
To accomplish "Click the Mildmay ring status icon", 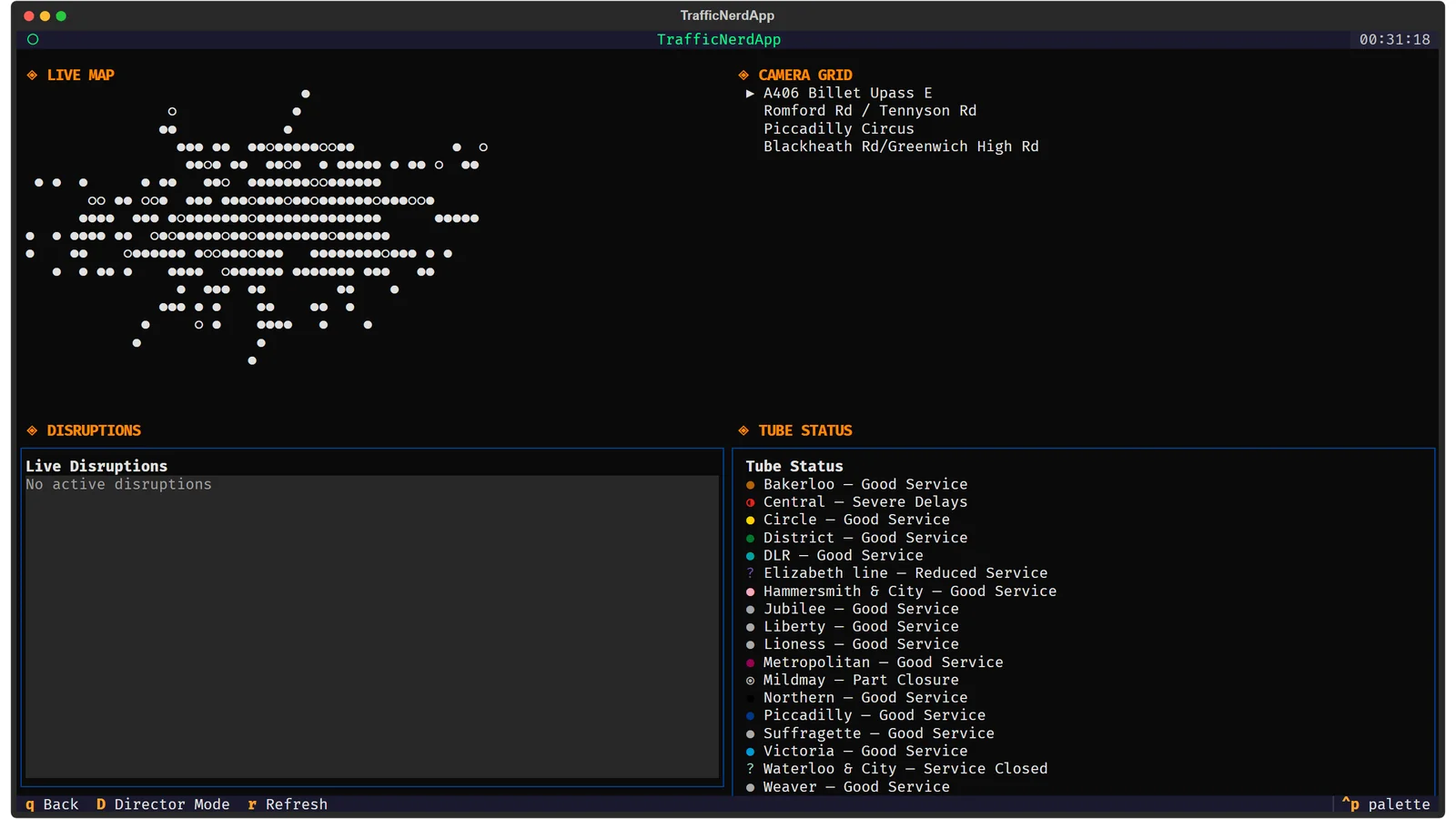I will pyautogui.click(x=751, y=681).
